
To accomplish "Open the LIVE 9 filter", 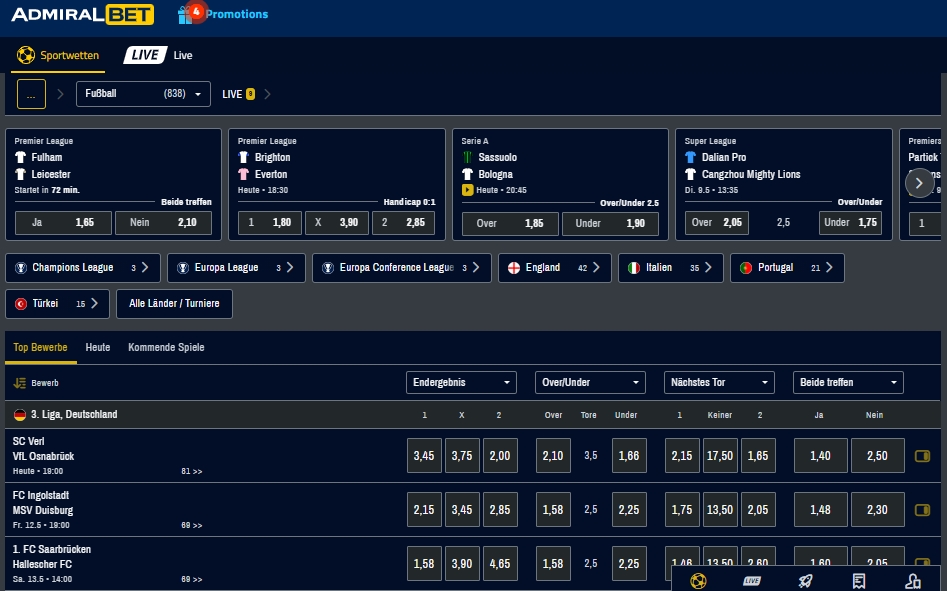I will [238, 94].
